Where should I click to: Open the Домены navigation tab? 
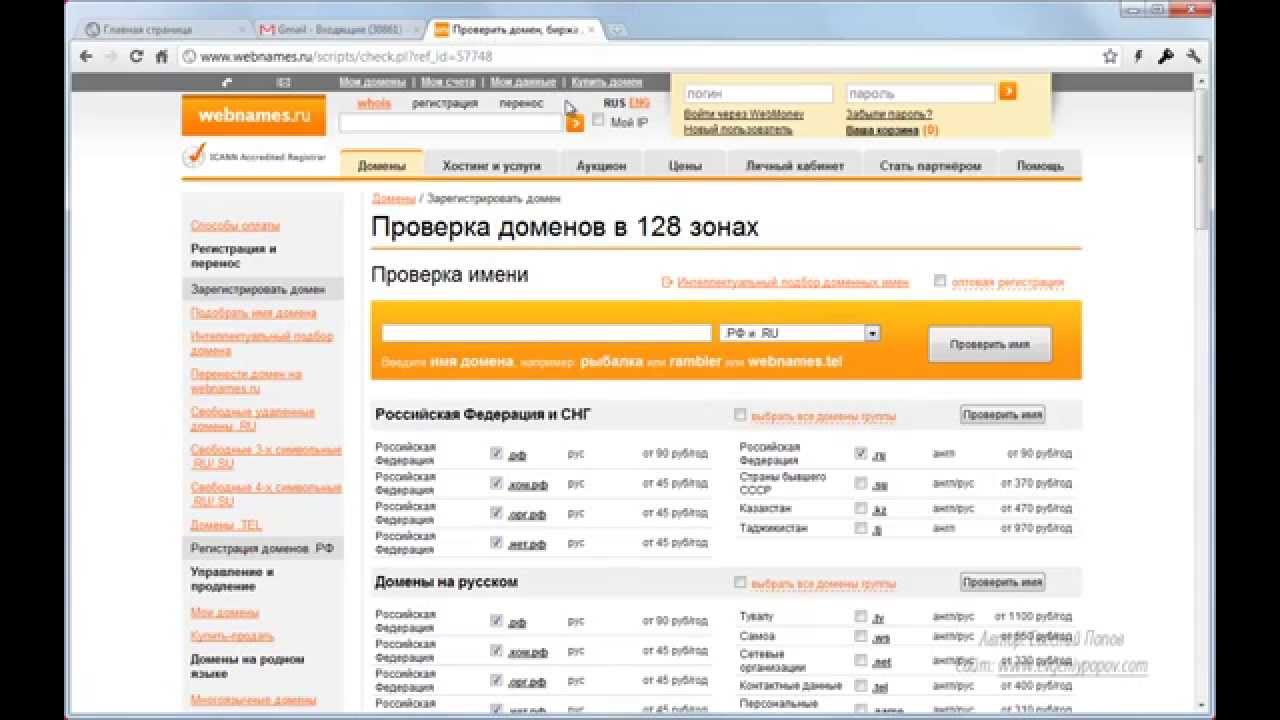coord(381,166)
